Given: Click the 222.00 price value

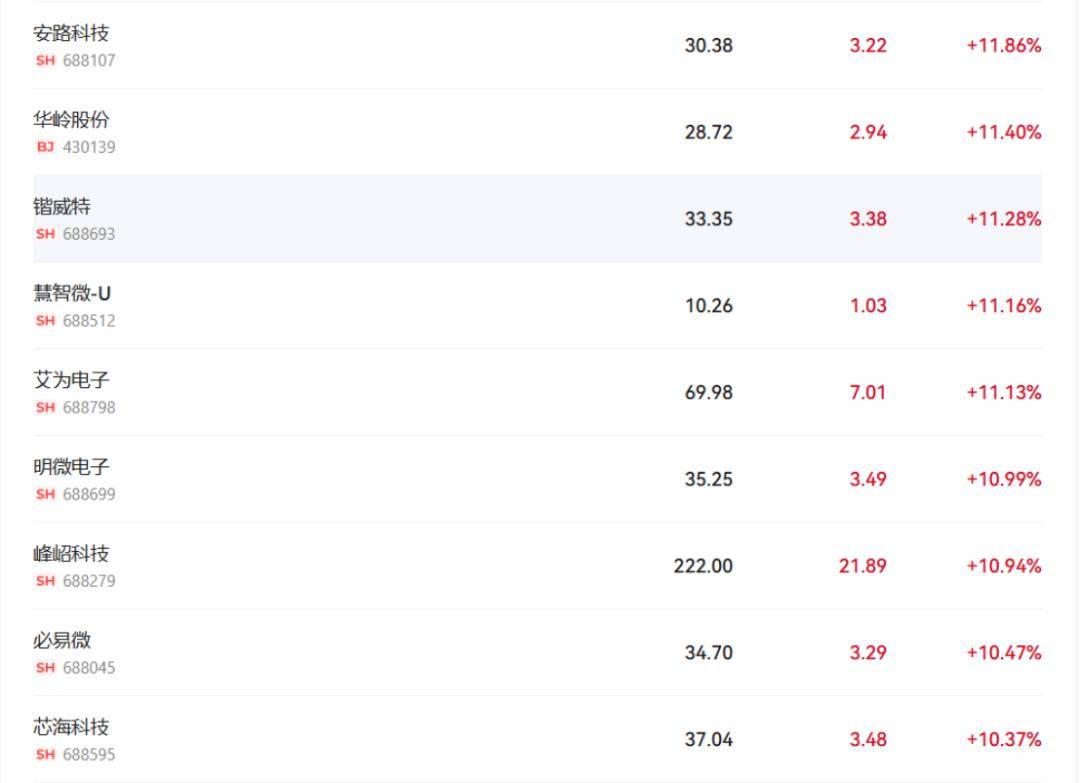Looking at the screenshot, I should (x=703, y=566).
